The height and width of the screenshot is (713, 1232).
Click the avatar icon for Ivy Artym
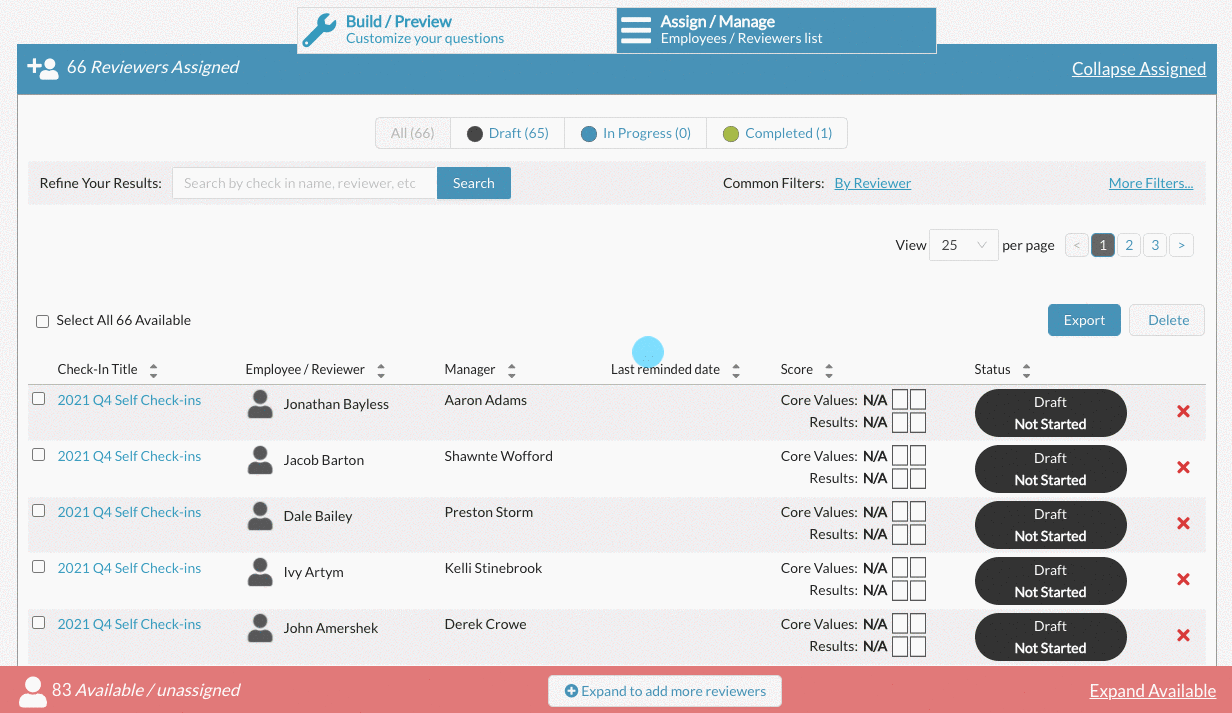(x=260, y=572)
